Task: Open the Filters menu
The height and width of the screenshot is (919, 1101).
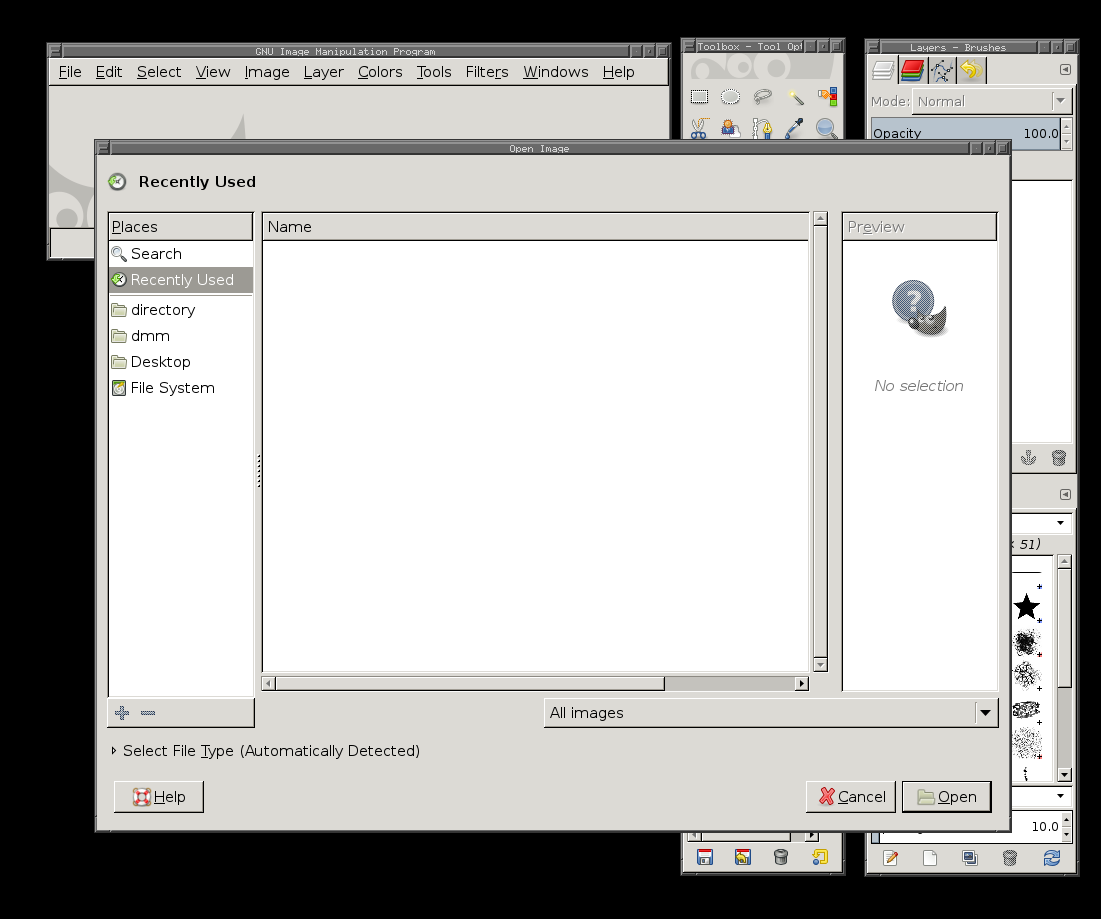Action: (487, 72)
